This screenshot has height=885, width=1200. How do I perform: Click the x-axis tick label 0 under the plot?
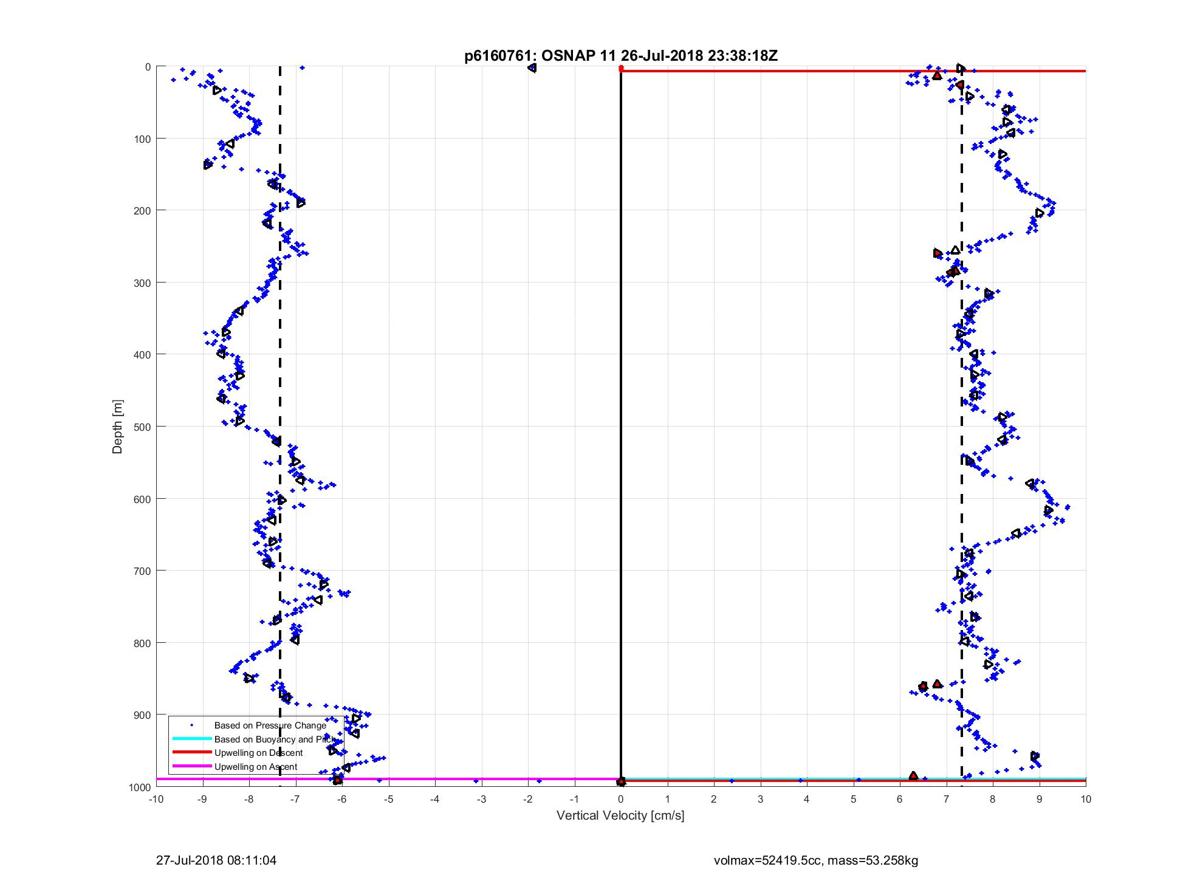pos(621,799)
